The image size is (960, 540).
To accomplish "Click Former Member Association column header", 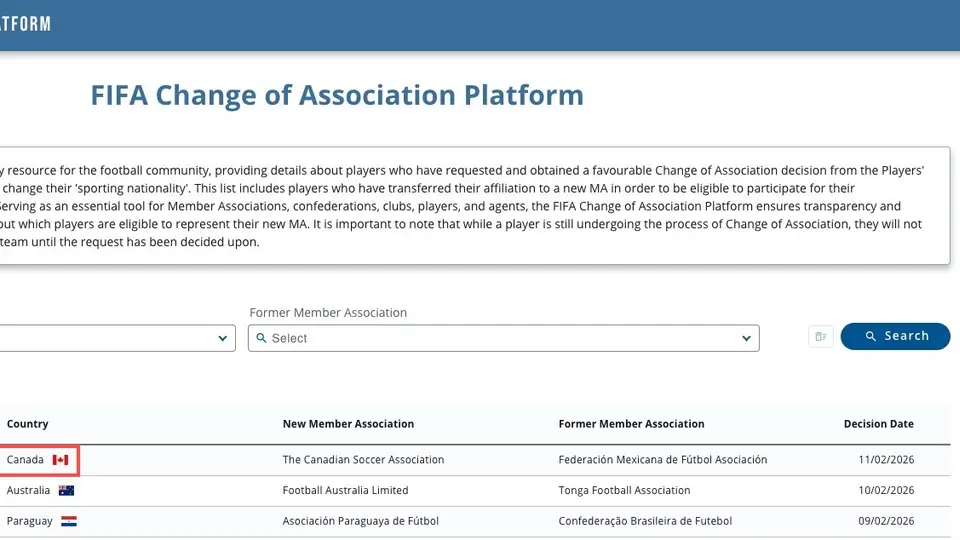I will pyautogui.click(x=631, y=424).
